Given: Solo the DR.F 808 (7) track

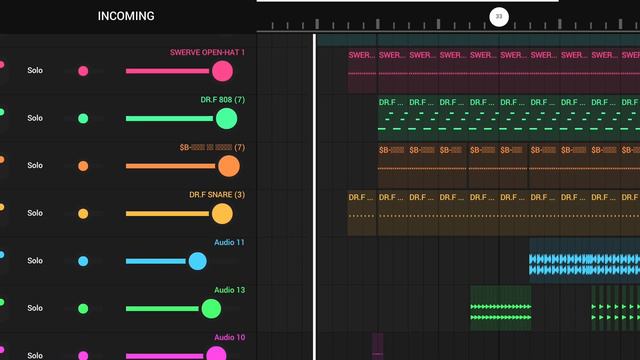Looking at the screenshot, I should [35, 118].
